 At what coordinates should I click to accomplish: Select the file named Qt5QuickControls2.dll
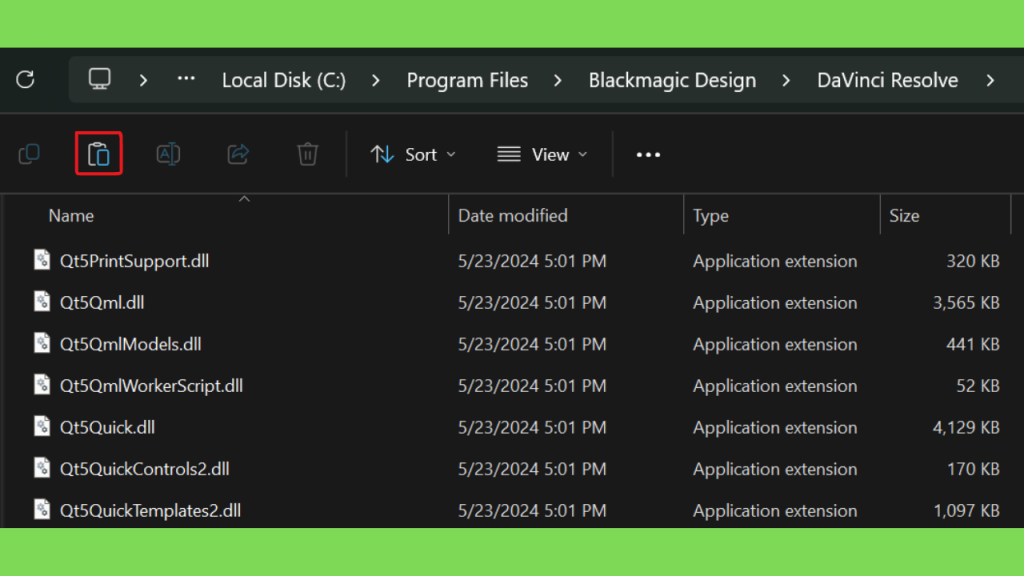144,469
